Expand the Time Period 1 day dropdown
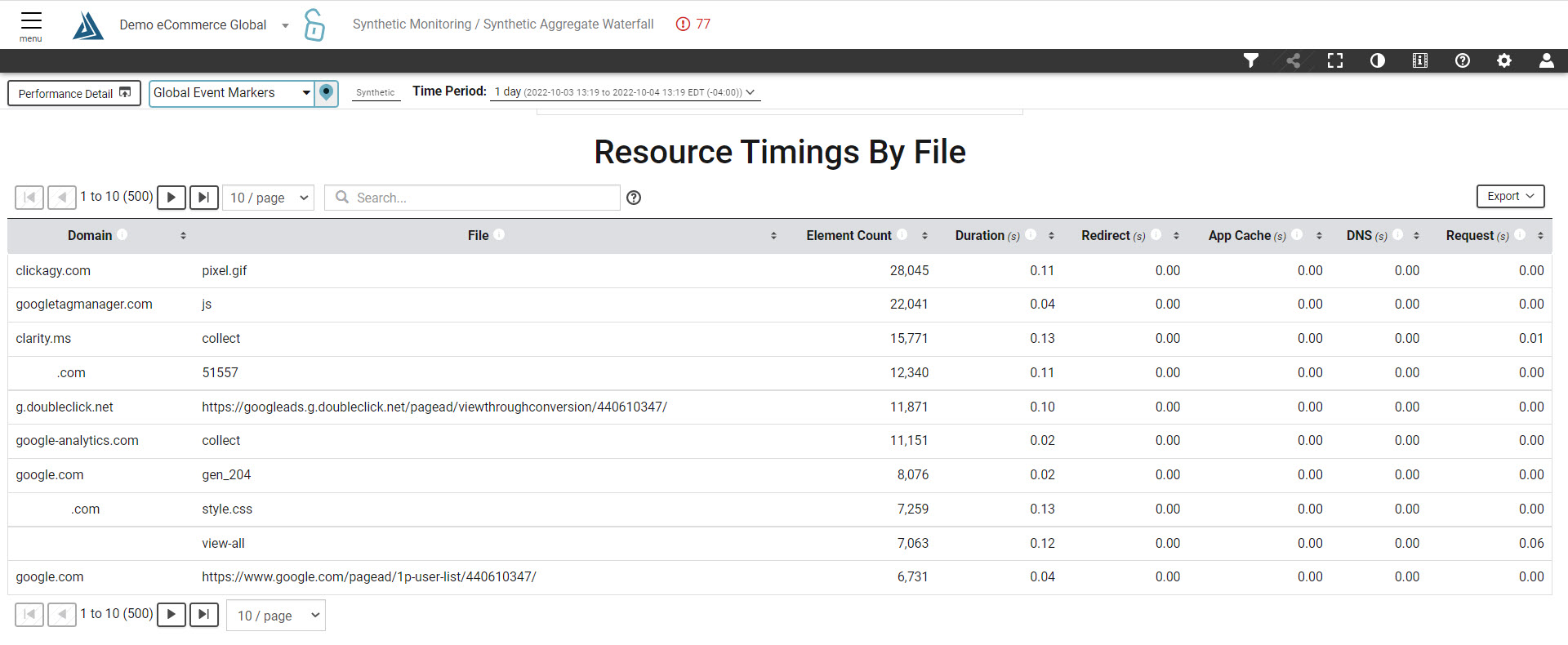 625,92
